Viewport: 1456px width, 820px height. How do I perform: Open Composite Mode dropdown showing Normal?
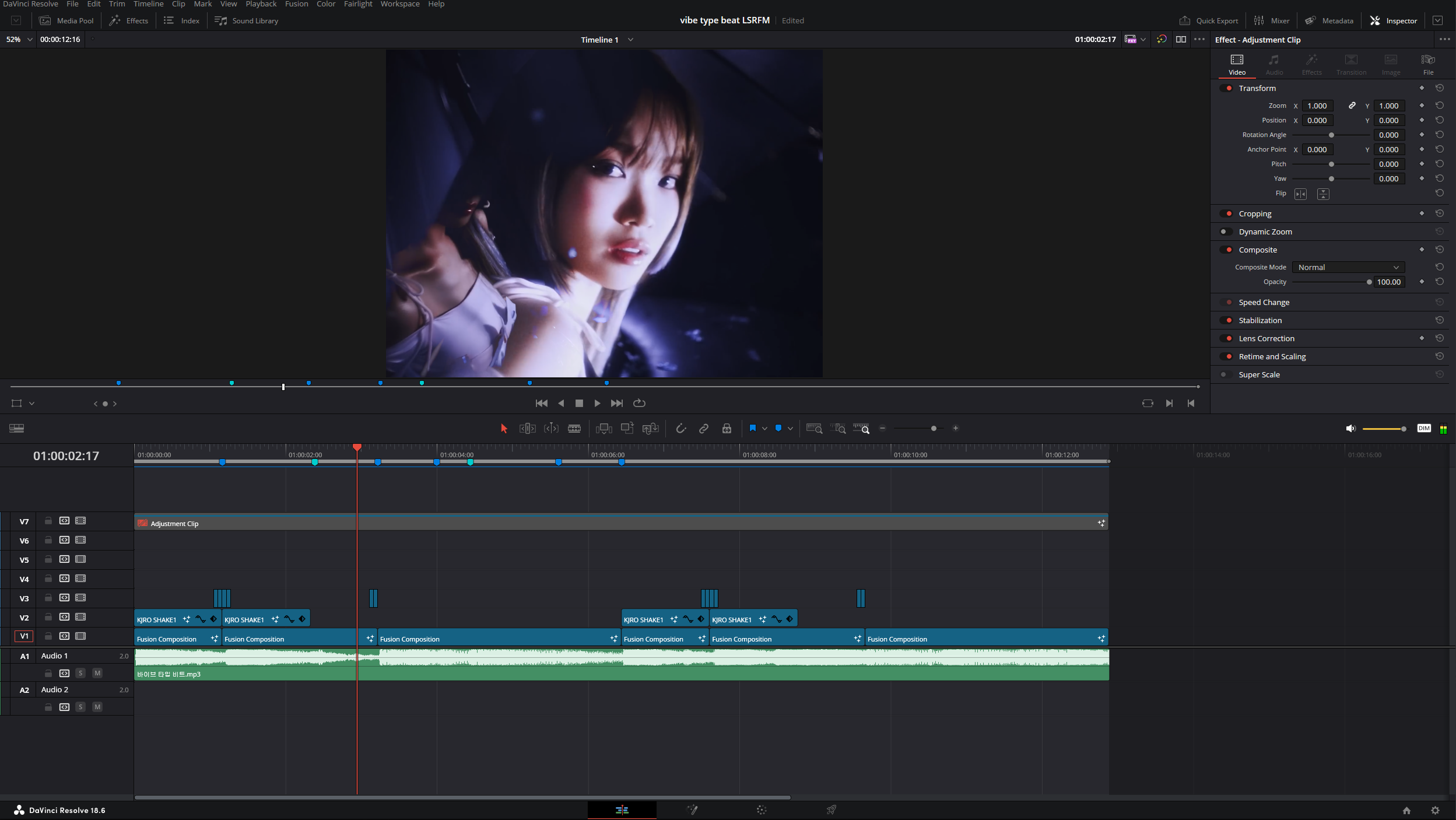[1348, 267]
